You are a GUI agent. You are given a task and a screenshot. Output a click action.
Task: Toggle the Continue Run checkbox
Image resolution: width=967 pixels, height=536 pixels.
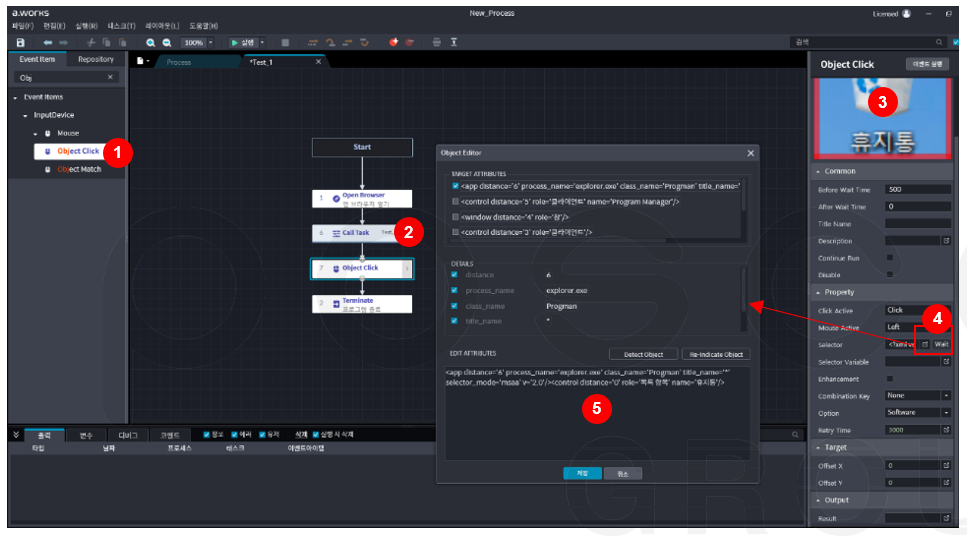pyautogui.click(x=889, y=258)
